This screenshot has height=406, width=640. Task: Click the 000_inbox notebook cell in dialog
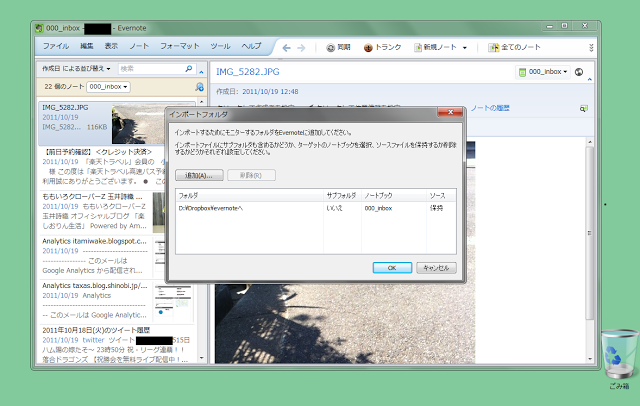click(378, 208)
